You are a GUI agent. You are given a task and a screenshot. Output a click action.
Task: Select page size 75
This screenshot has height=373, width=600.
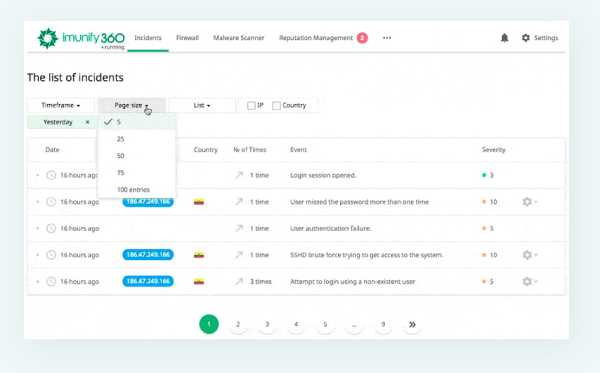click(x=137, y=173)
